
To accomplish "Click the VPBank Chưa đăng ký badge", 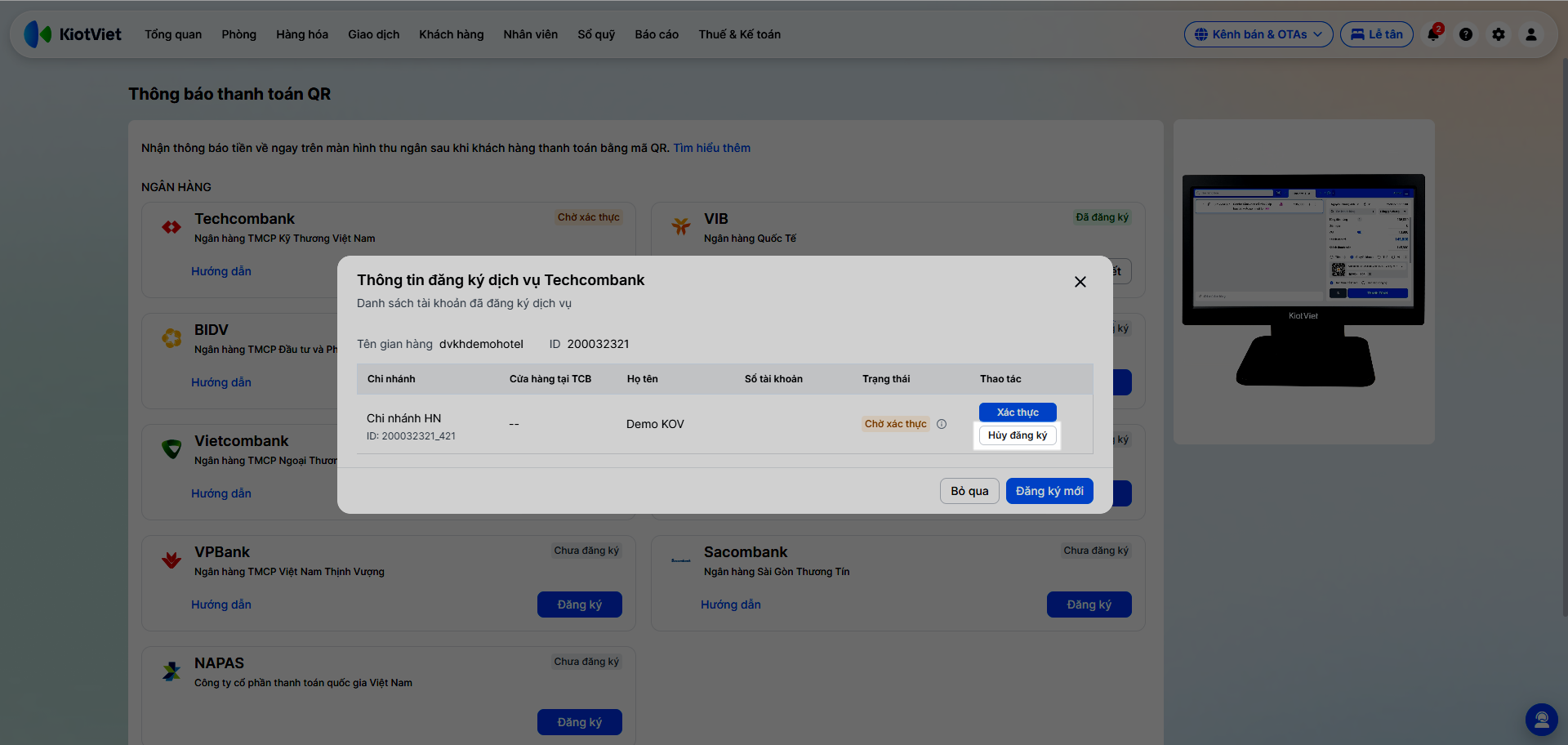I will click(x=586, y=551).
